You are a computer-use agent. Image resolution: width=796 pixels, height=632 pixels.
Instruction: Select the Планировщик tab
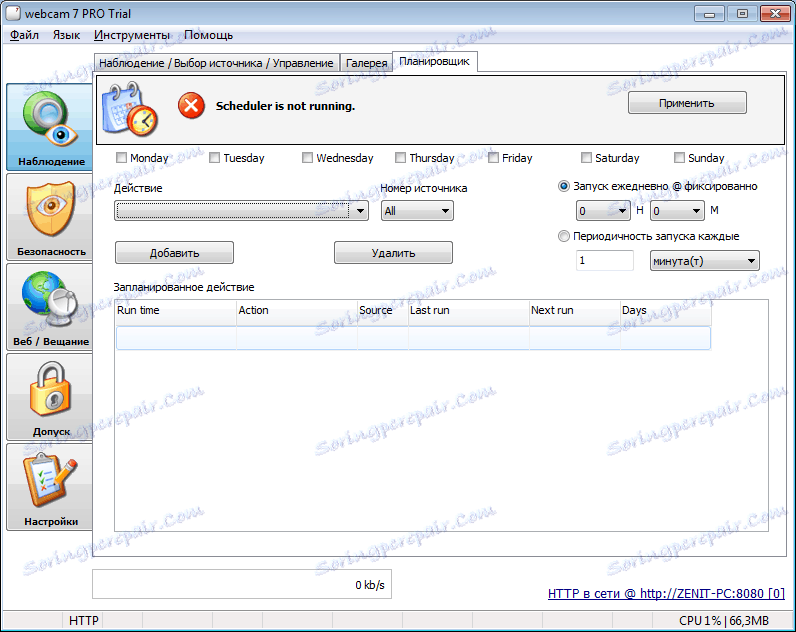[435, 61]
